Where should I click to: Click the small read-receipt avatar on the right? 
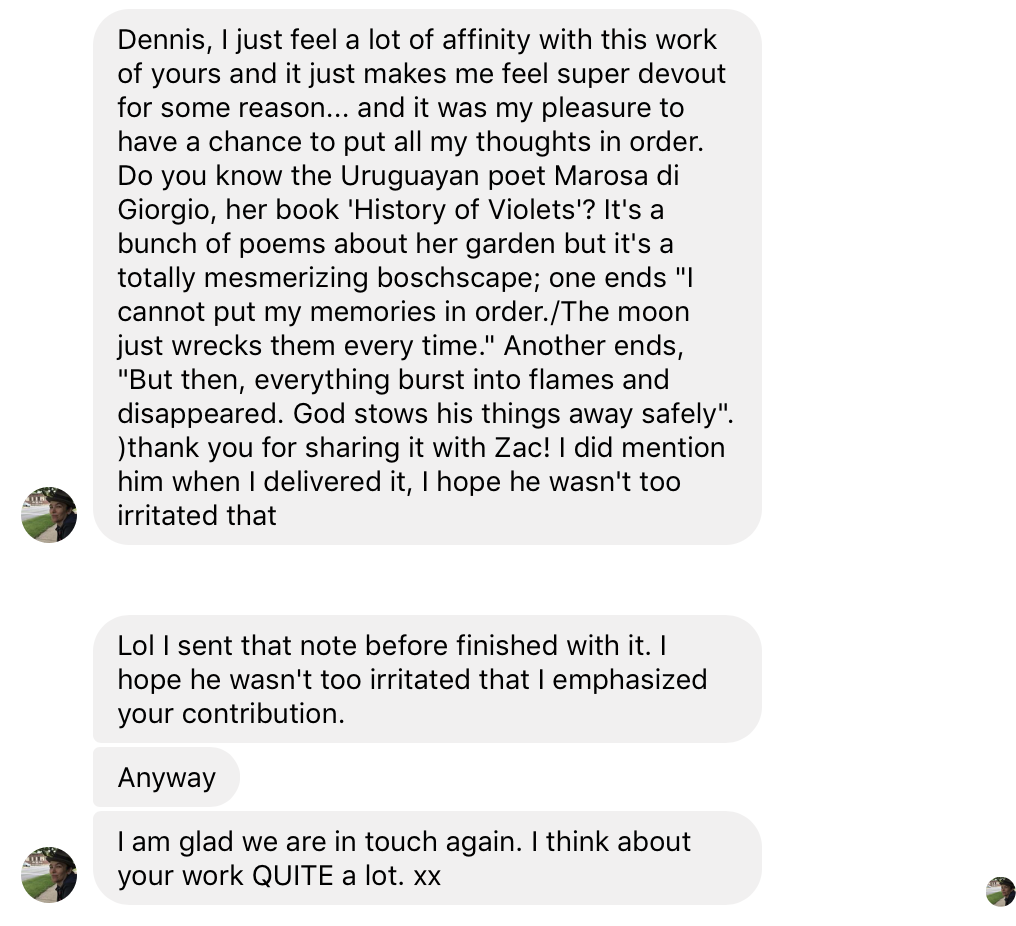pos(1000,891)
